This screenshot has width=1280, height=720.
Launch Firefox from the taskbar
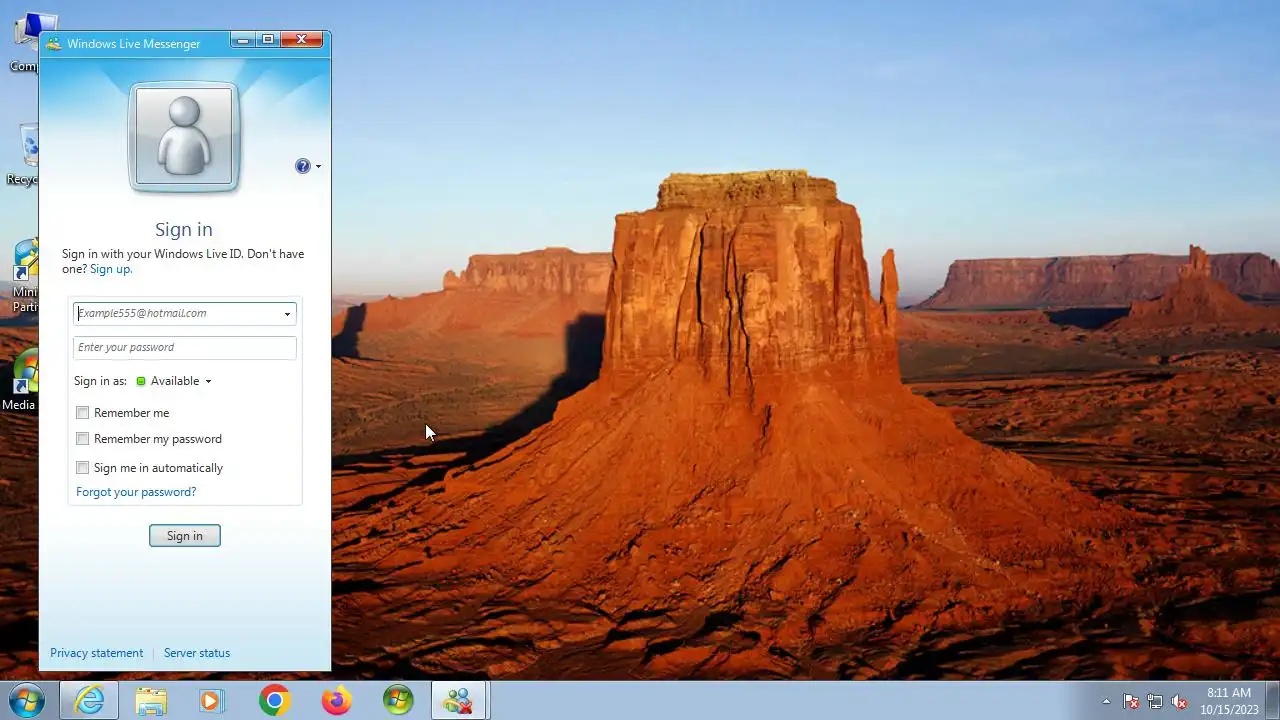[x=336, y=700]
